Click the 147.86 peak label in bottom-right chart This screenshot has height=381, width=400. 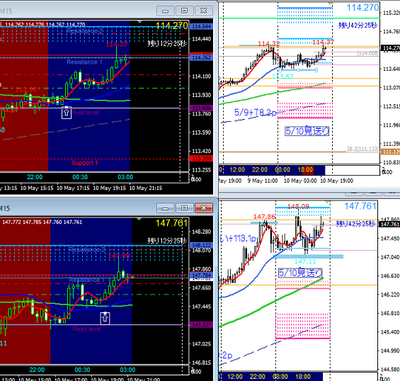click(264, 217)
